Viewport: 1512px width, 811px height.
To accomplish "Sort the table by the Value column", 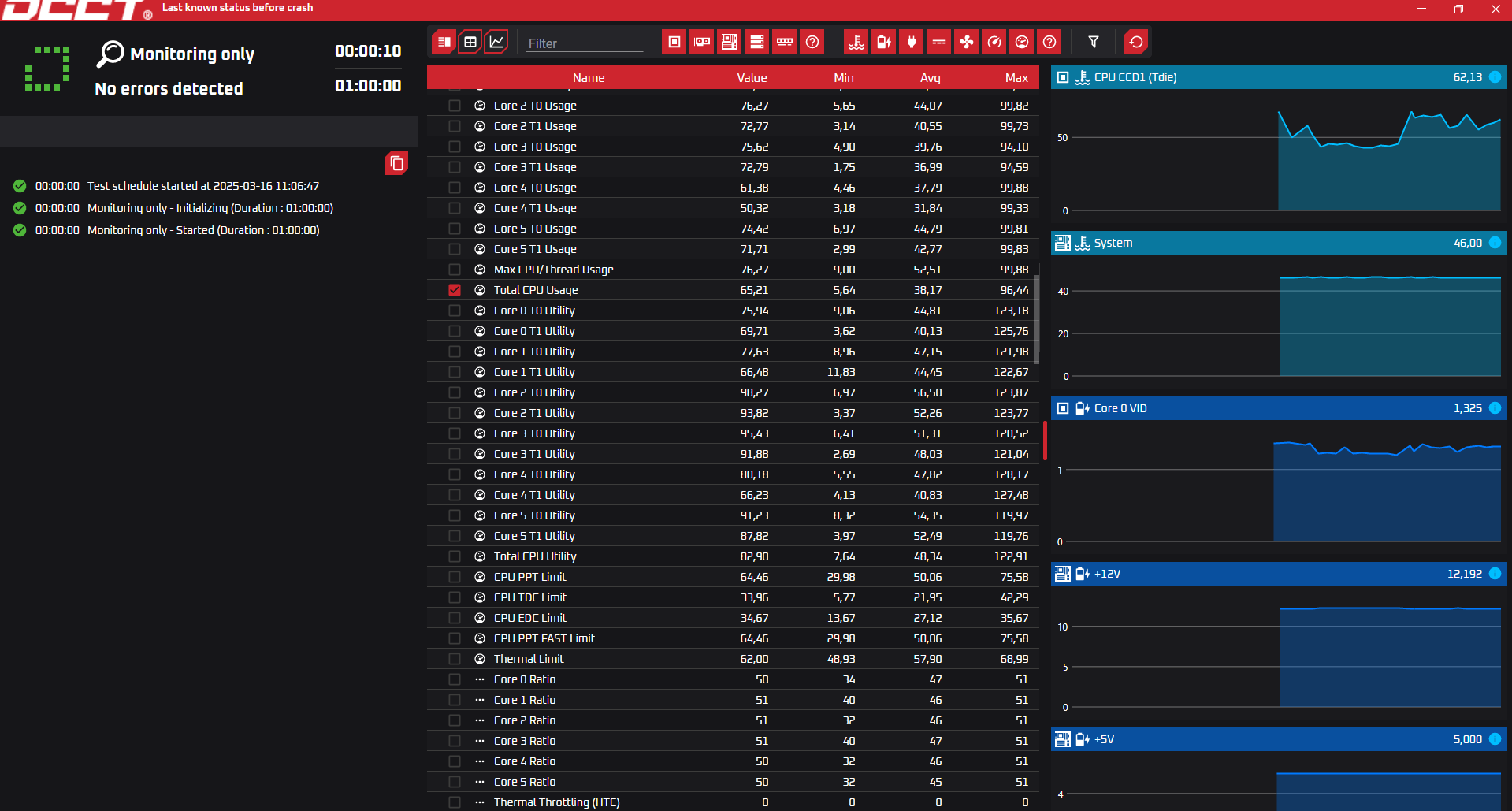I will [x=752, y=78].
